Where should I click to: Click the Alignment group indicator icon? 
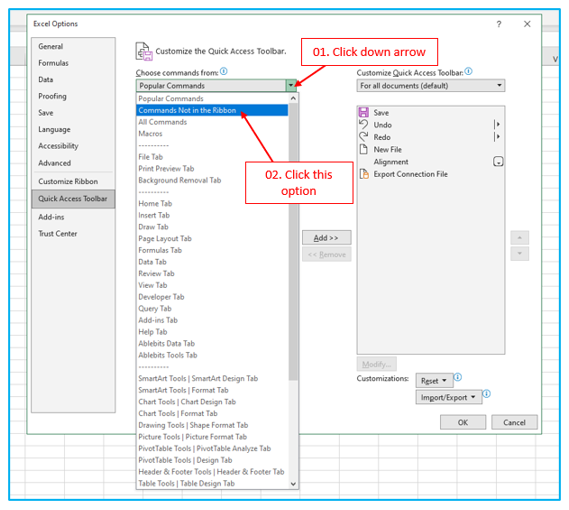pos(498,161)
